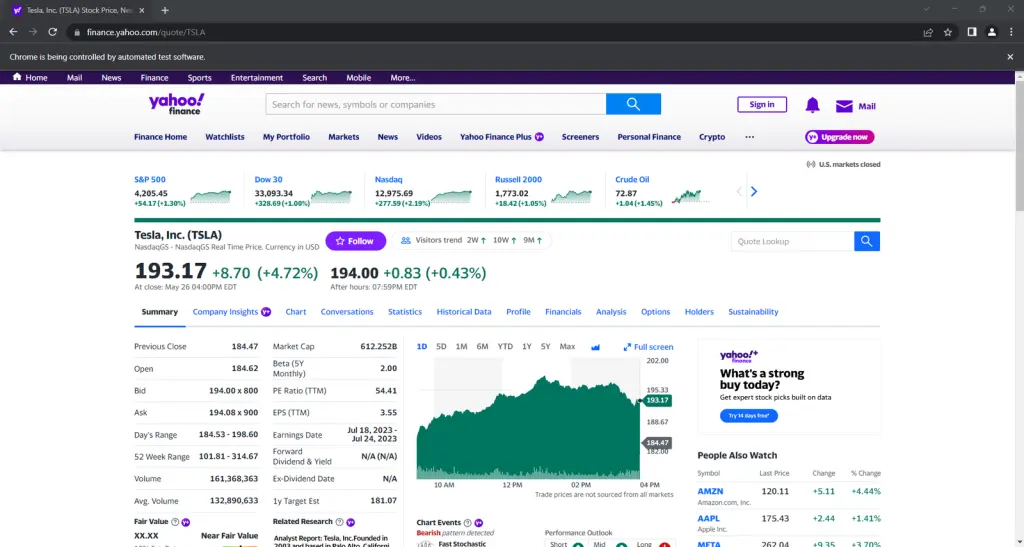
Task: Click the blue search magnifier button
Action: tap(633, 104)
